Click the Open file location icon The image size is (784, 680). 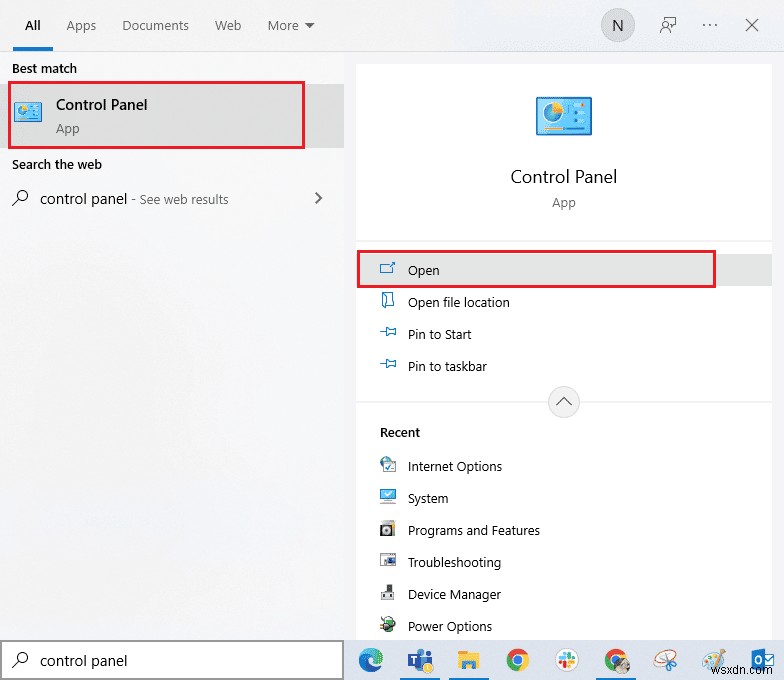[388, 300]
